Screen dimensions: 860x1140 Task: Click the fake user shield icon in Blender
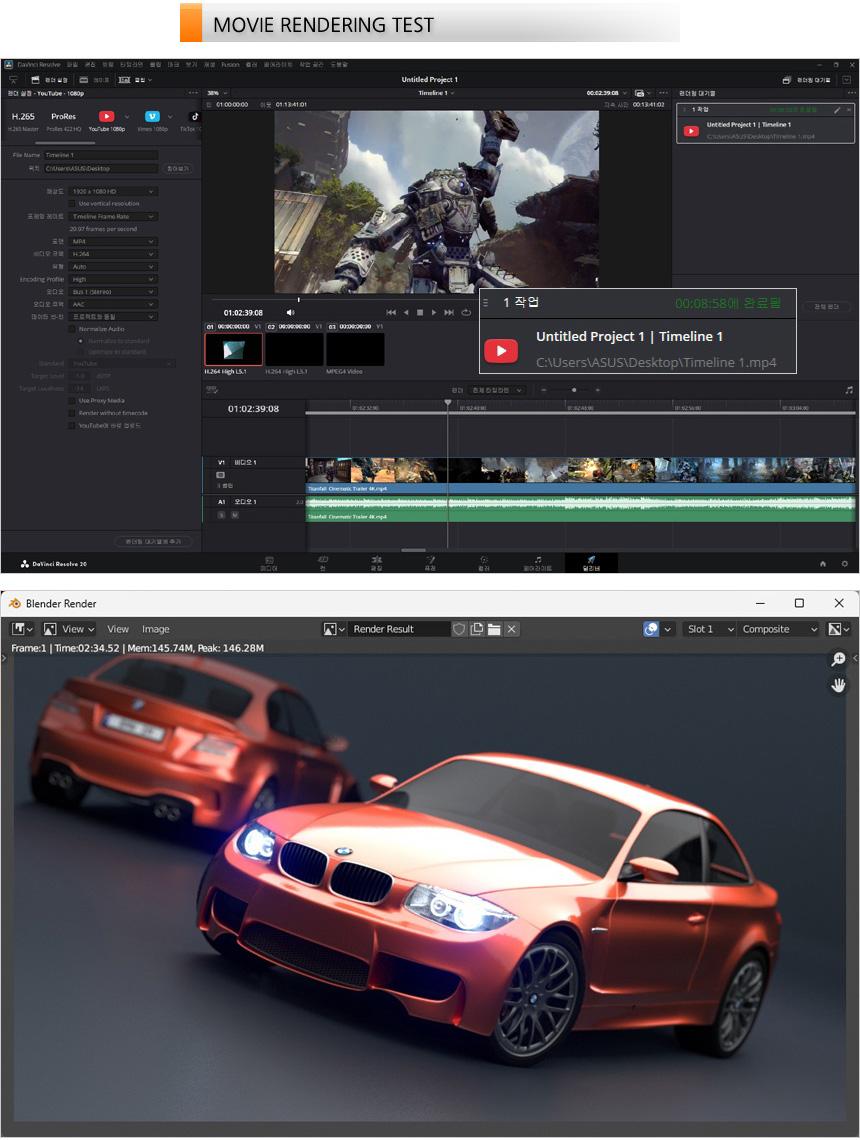(459, 629)
